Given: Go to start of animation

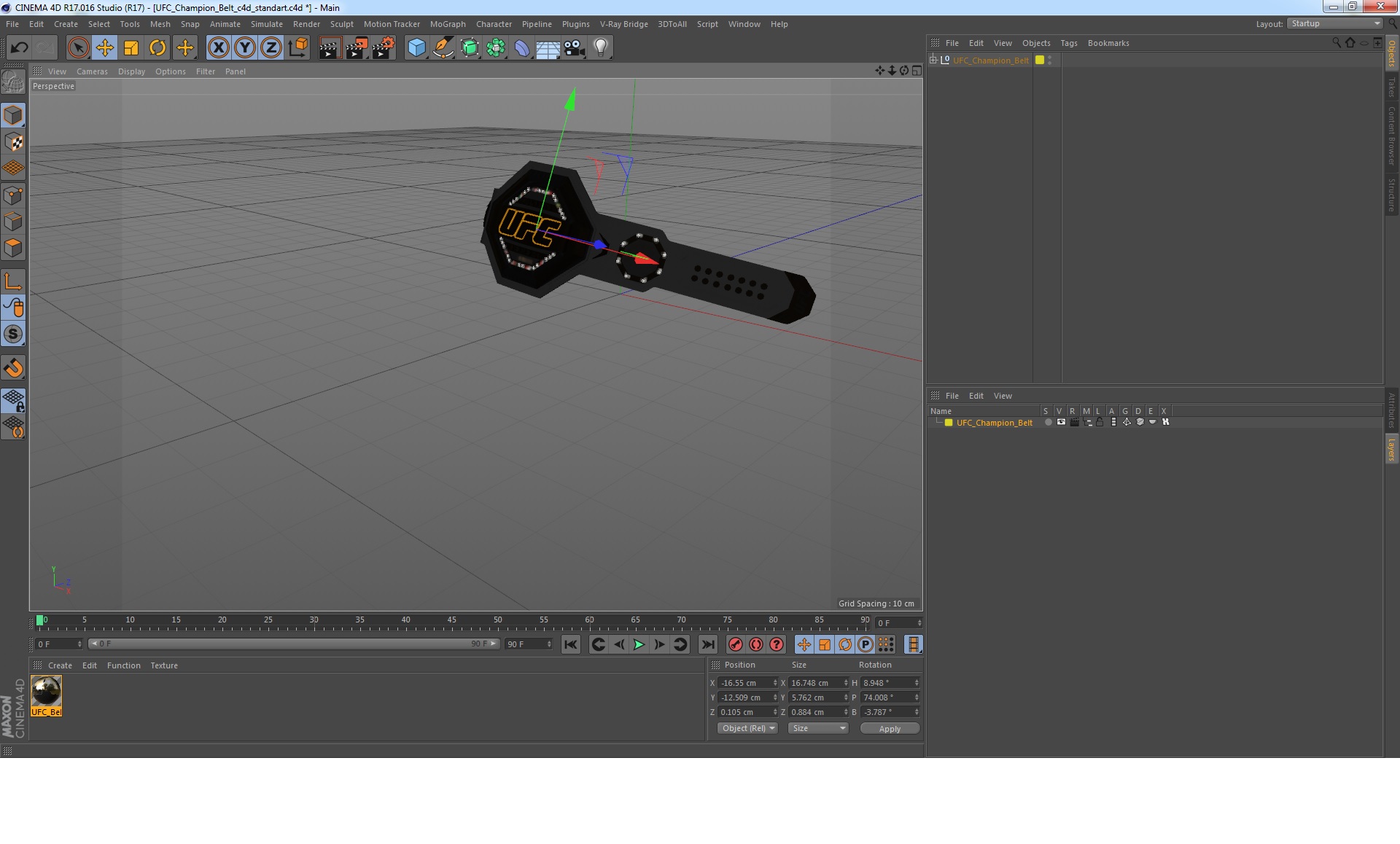Looking at the screenshot, I should tap(571, 644).
